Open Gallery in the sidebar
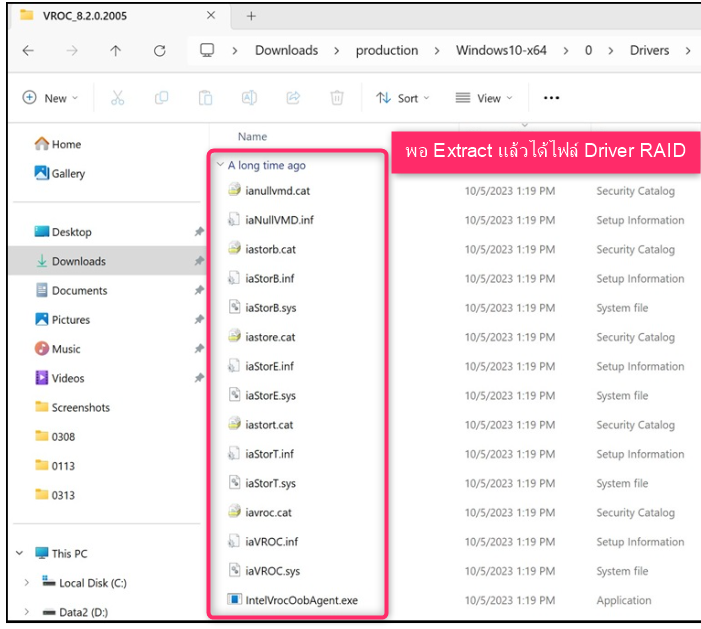 [x=60, y=173]
